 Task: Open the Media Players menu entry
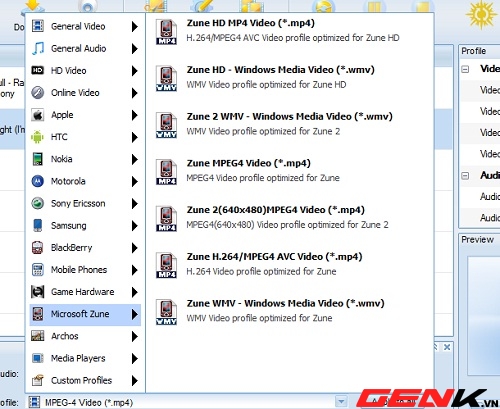[x=85, y=358]
